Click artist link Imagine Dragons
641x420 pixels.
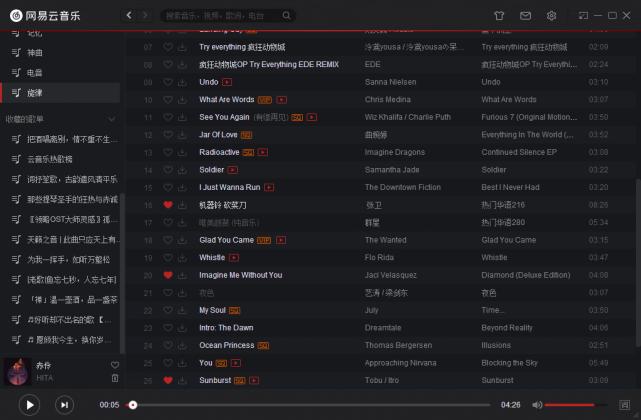tap(395, 152)
